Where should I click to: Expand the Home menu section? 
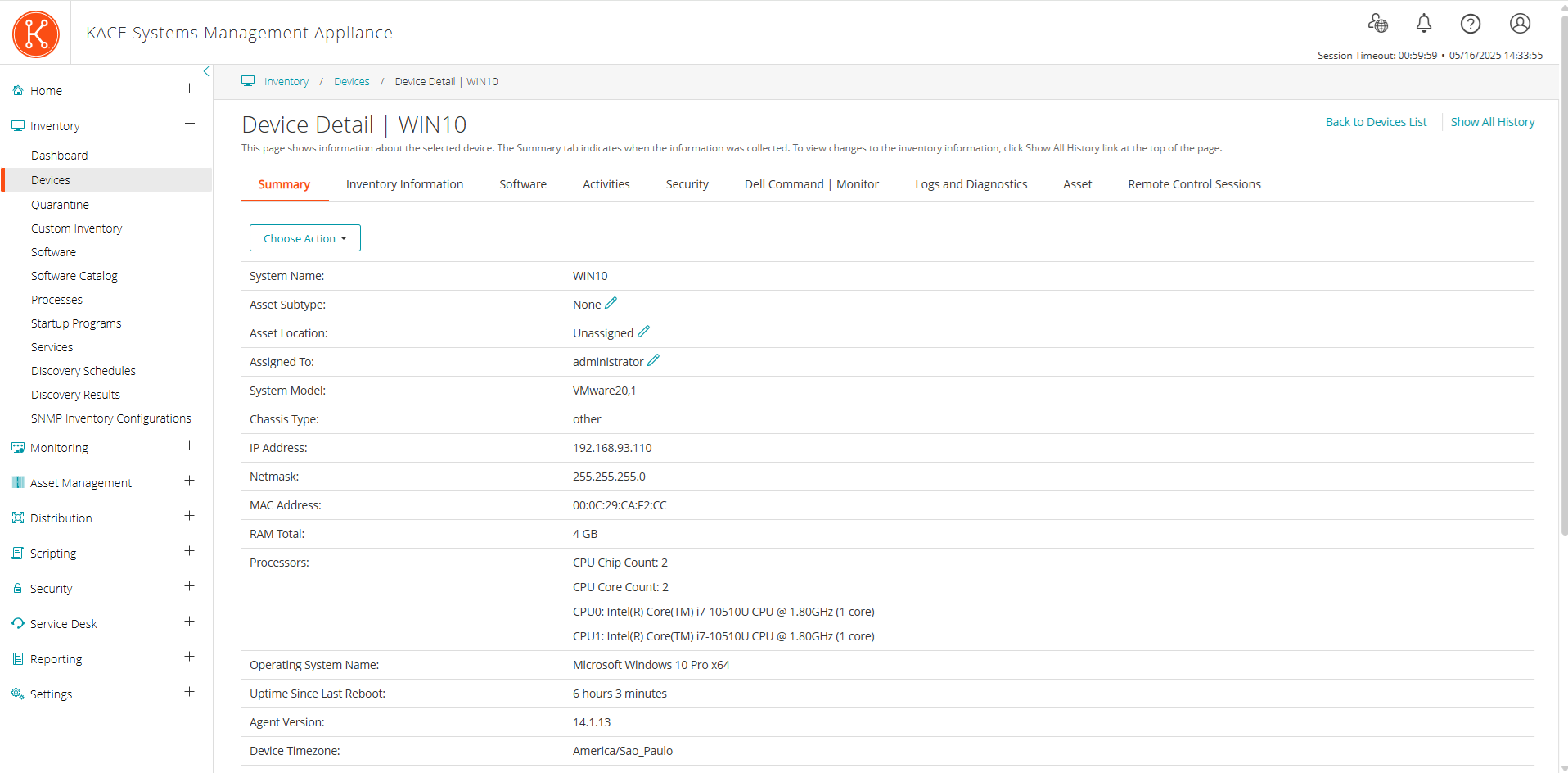[x=189, y=88]
